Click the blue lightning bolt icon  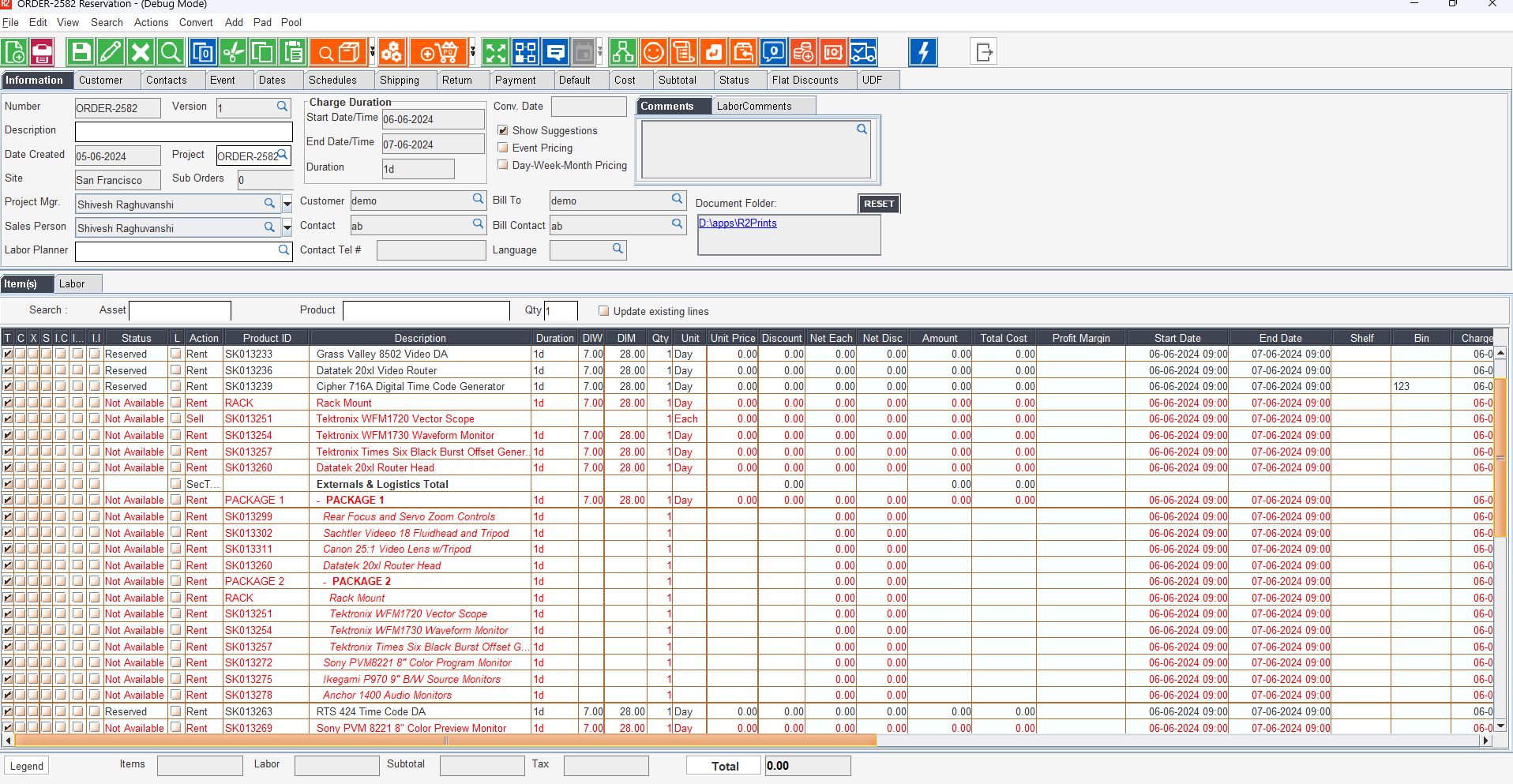[922, 53]
